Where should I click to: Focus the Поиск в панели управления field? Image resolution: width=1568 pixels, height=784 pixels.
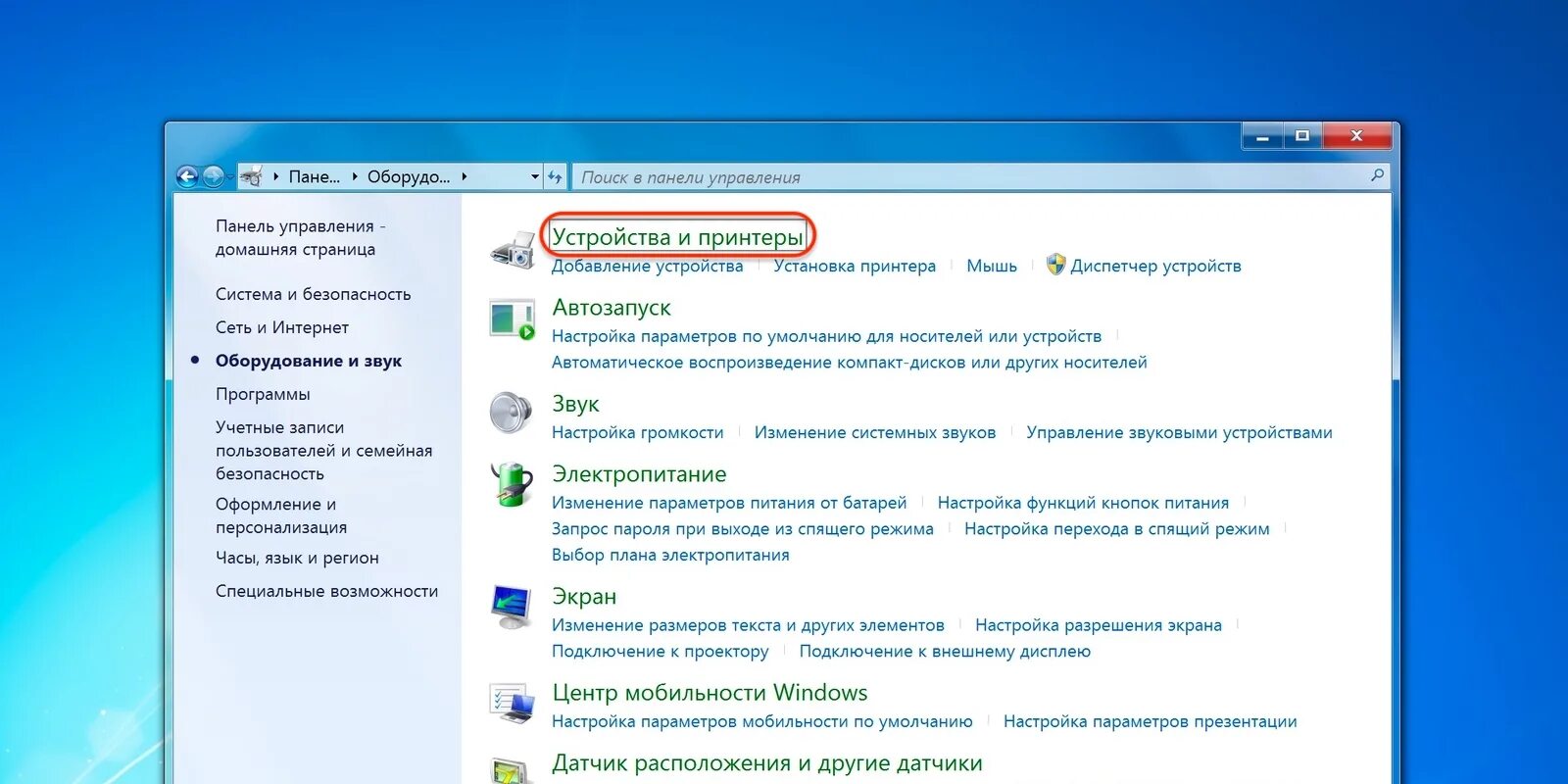970,177
